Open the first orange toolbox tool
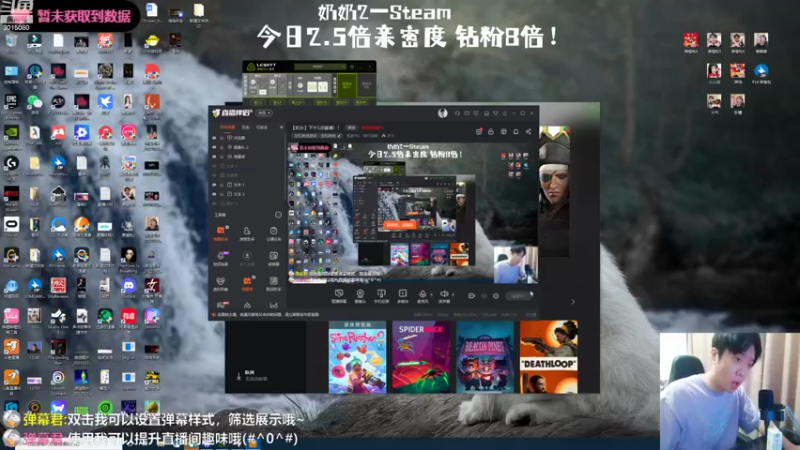The image size is (800, 450). 220,233
